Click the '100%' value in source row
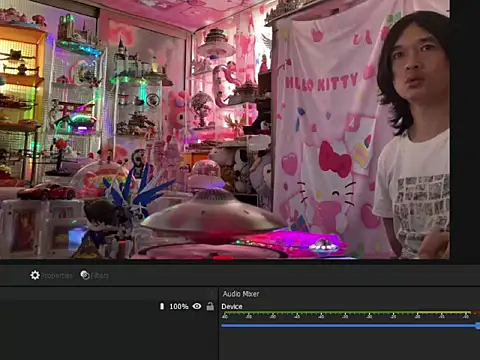This screenshot has height=360, width=480. [179, 306]
